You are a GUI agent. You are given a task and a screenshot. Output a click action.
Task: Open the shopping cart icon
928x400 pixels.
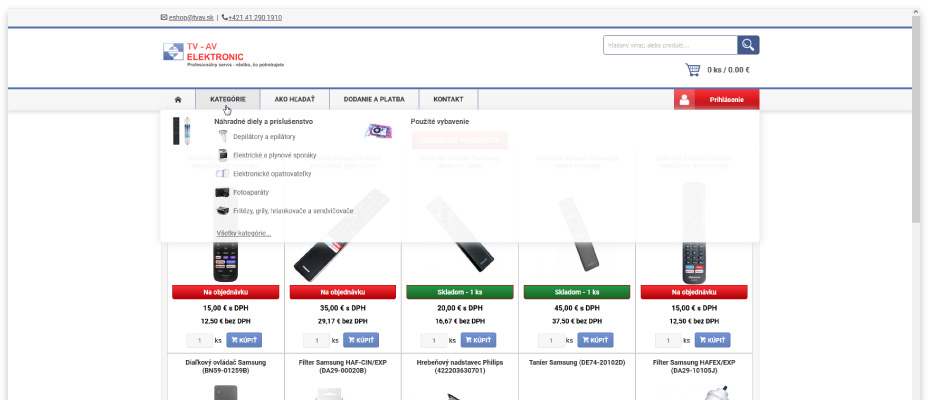click(x=692, y=70)
